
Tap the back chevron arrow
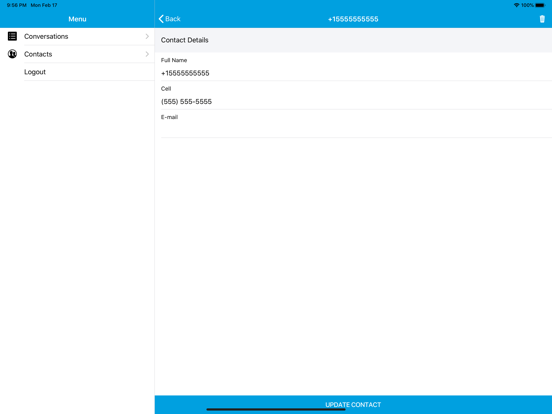pos(161,19)
